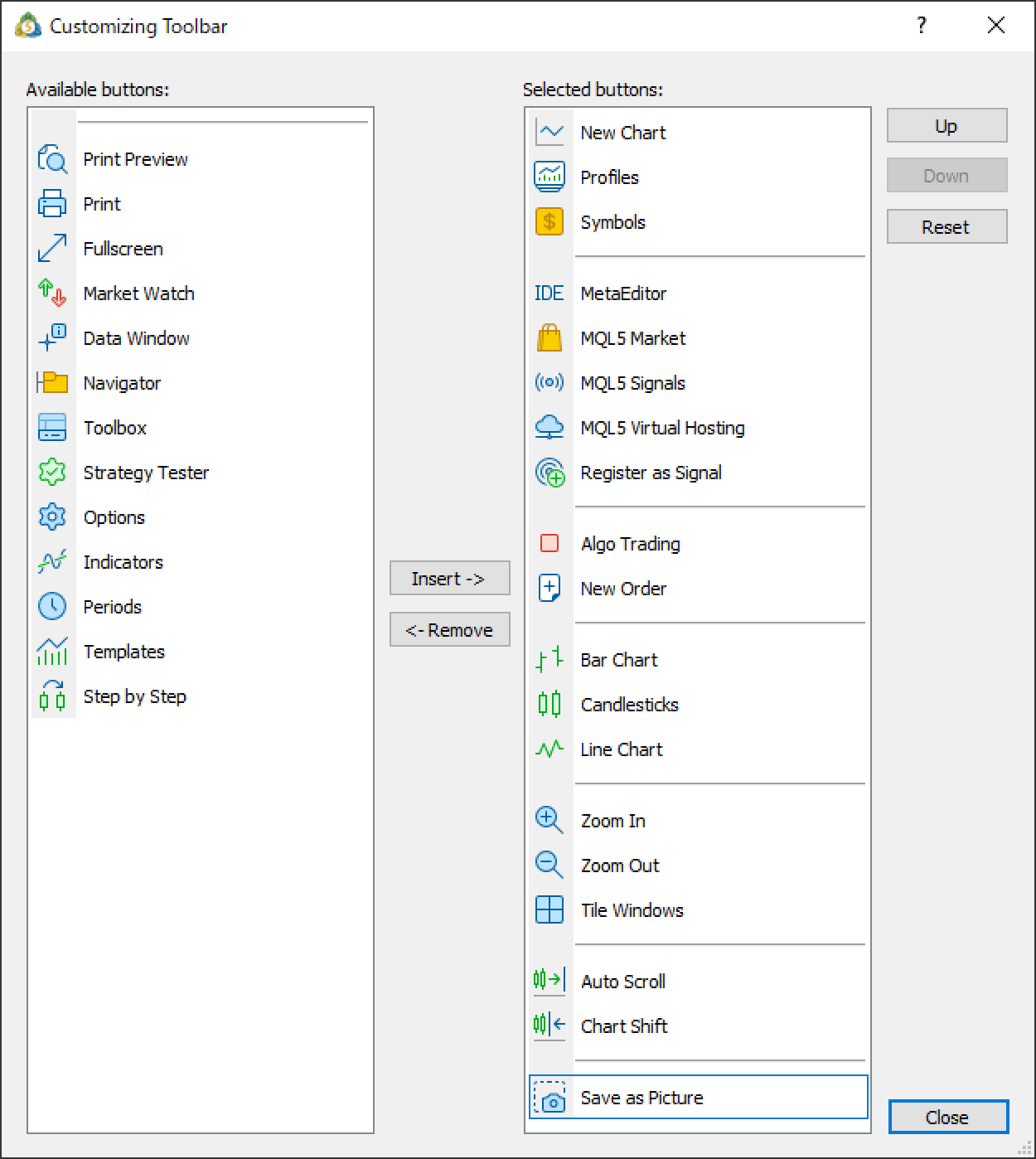Select the "Candlesticks" label
1036x1159 pixels.
pos(630,705)
